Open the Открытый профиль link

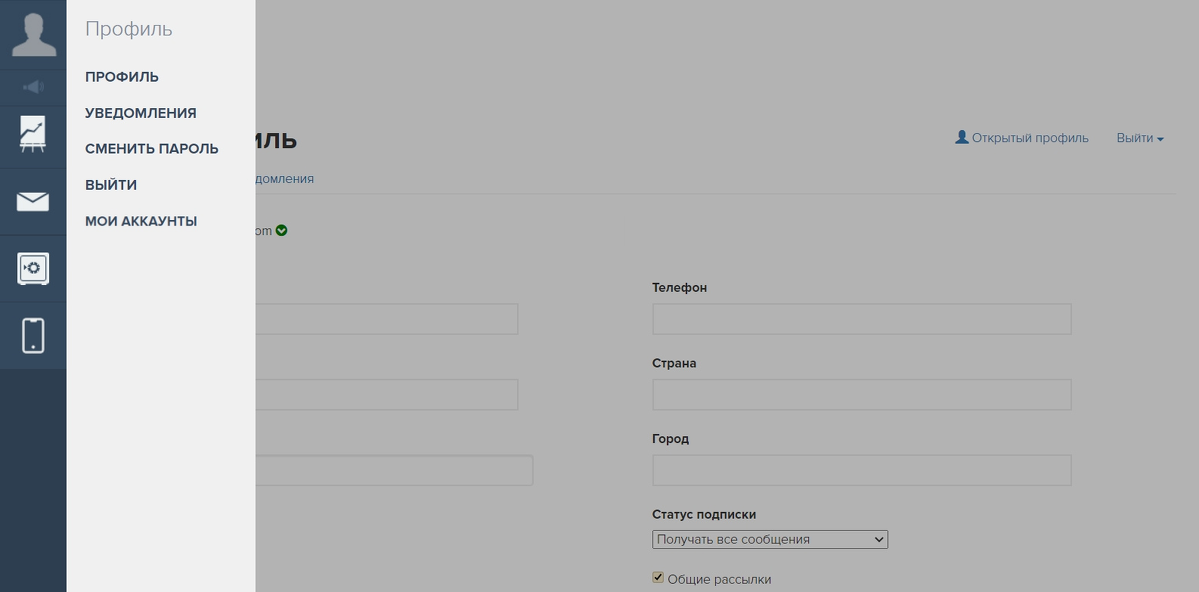tap(1029, 138)
